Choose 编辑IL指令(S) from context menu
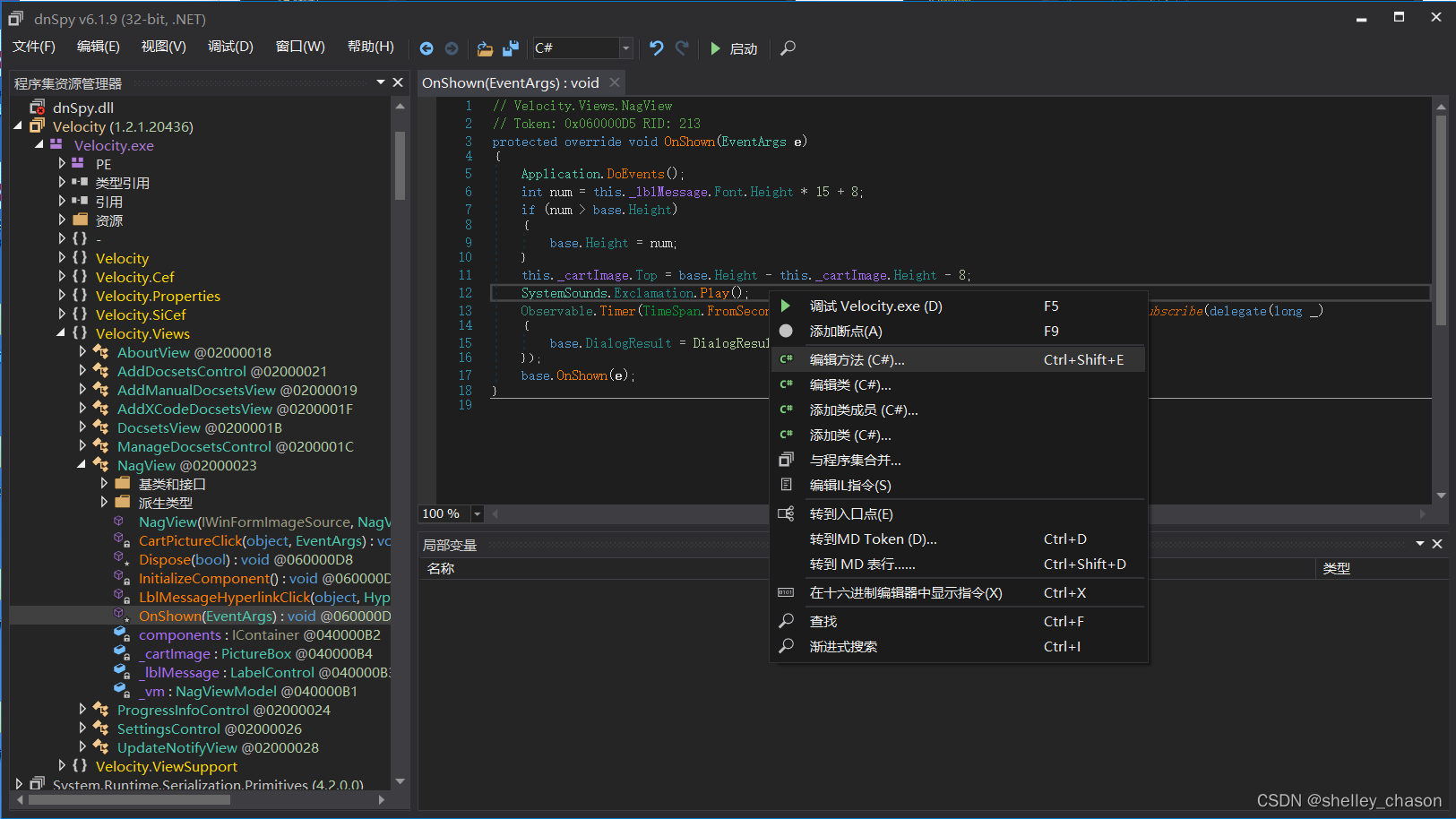Viewport: 1456px width, 819px height. pos(959,485)
